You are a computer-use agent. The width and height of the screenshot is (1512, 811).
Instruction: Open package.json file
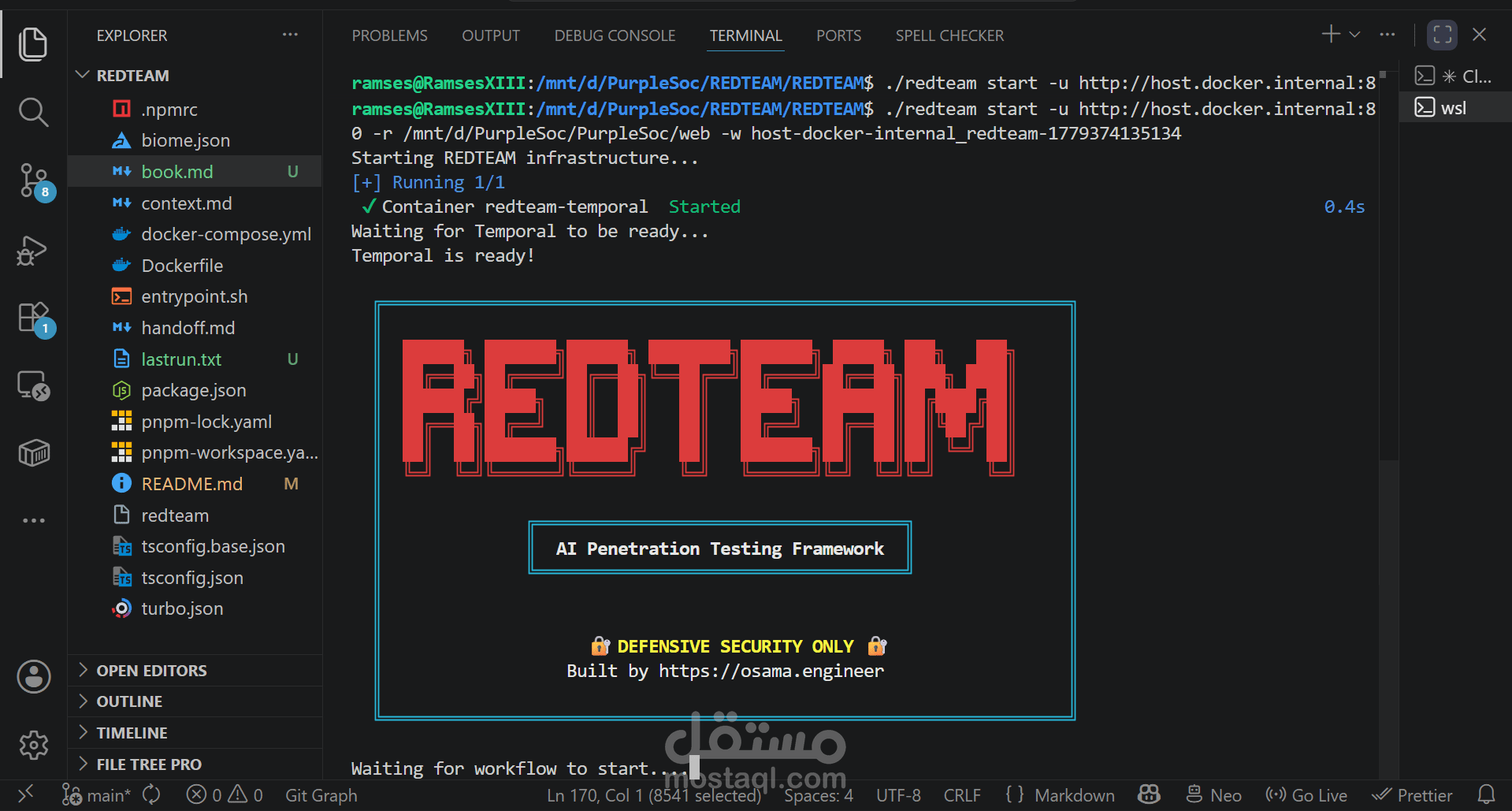pos(195,390)
